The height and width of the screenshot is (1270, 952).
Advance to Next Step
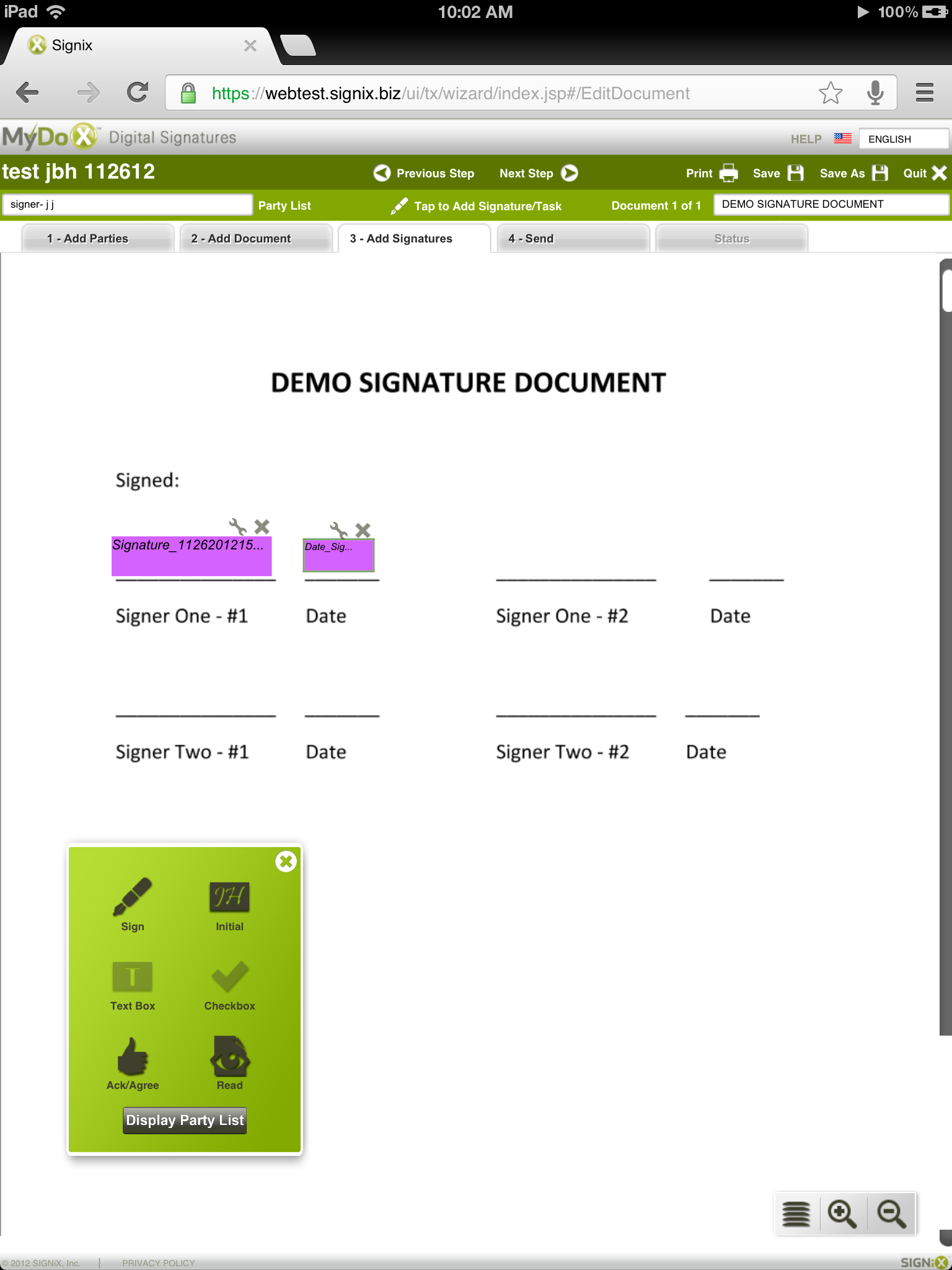(539, 173)
